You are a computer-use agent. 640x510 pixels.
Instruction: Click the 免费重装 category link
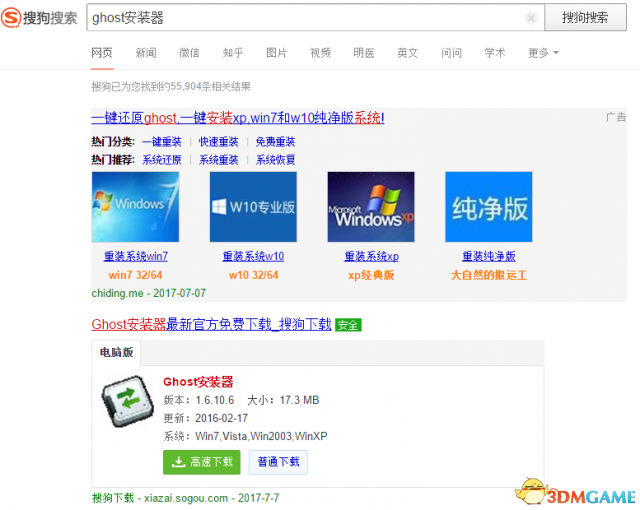[x=276, y=142]
